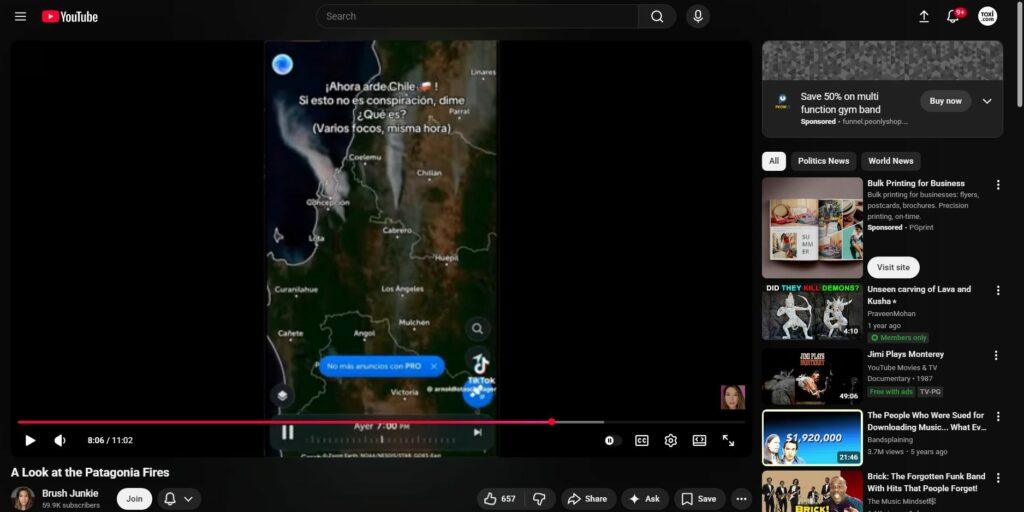Enter full screen mode

728,440
